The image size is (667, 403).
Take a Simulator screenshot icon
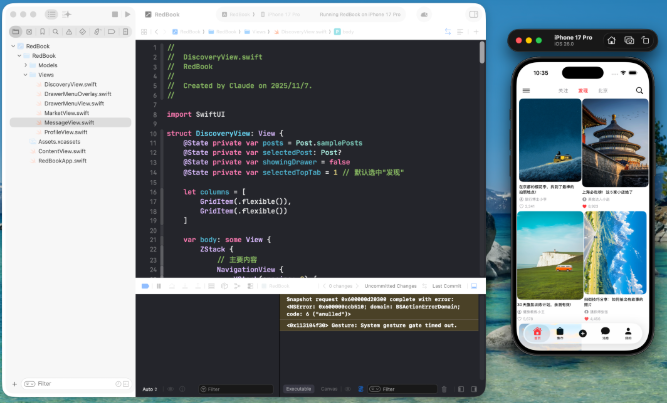click(x=629, y=40)
